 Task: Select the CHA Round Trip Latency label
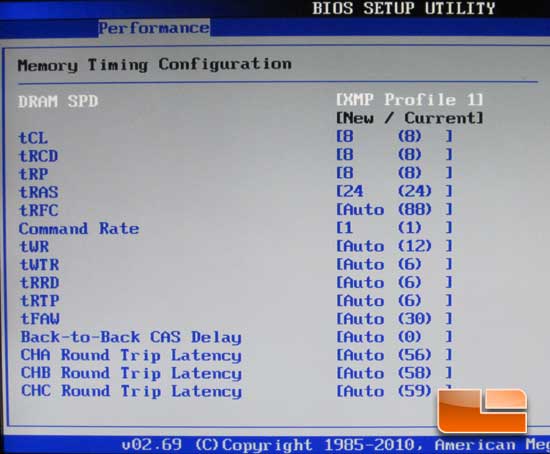132,355
